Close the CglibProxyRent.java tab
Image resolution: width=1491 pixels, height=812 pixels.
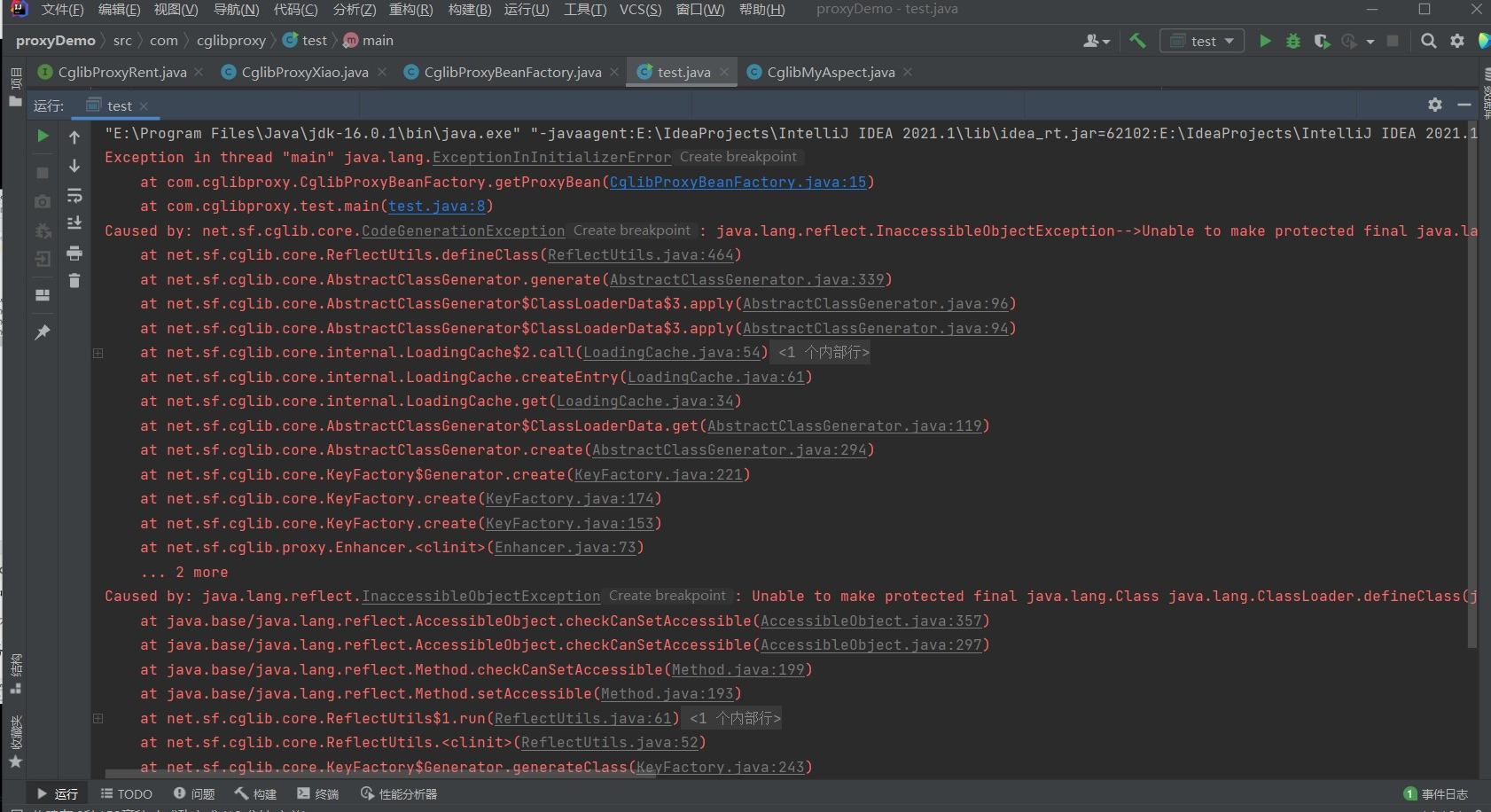click(x=199, y=72)
